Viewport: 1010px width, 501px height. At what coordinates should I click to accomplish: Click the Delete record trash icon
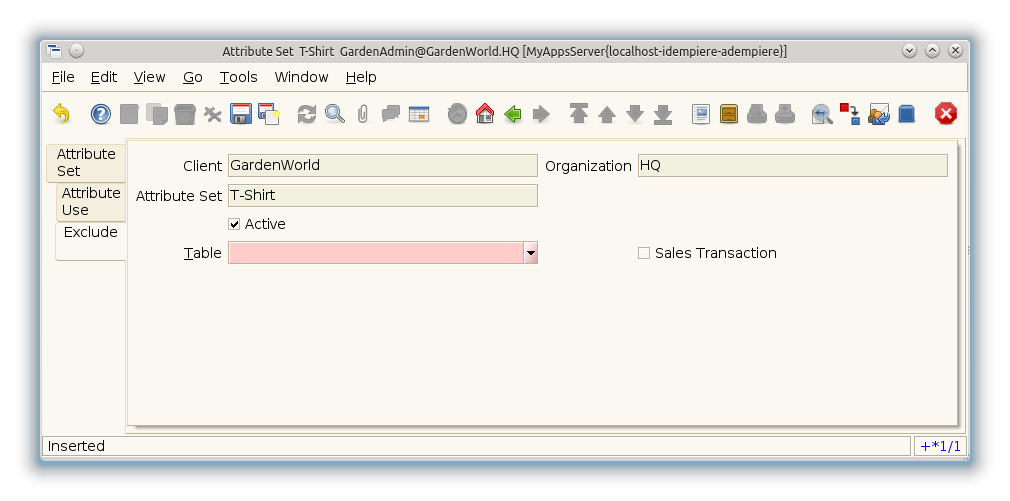tap(185, 114)
